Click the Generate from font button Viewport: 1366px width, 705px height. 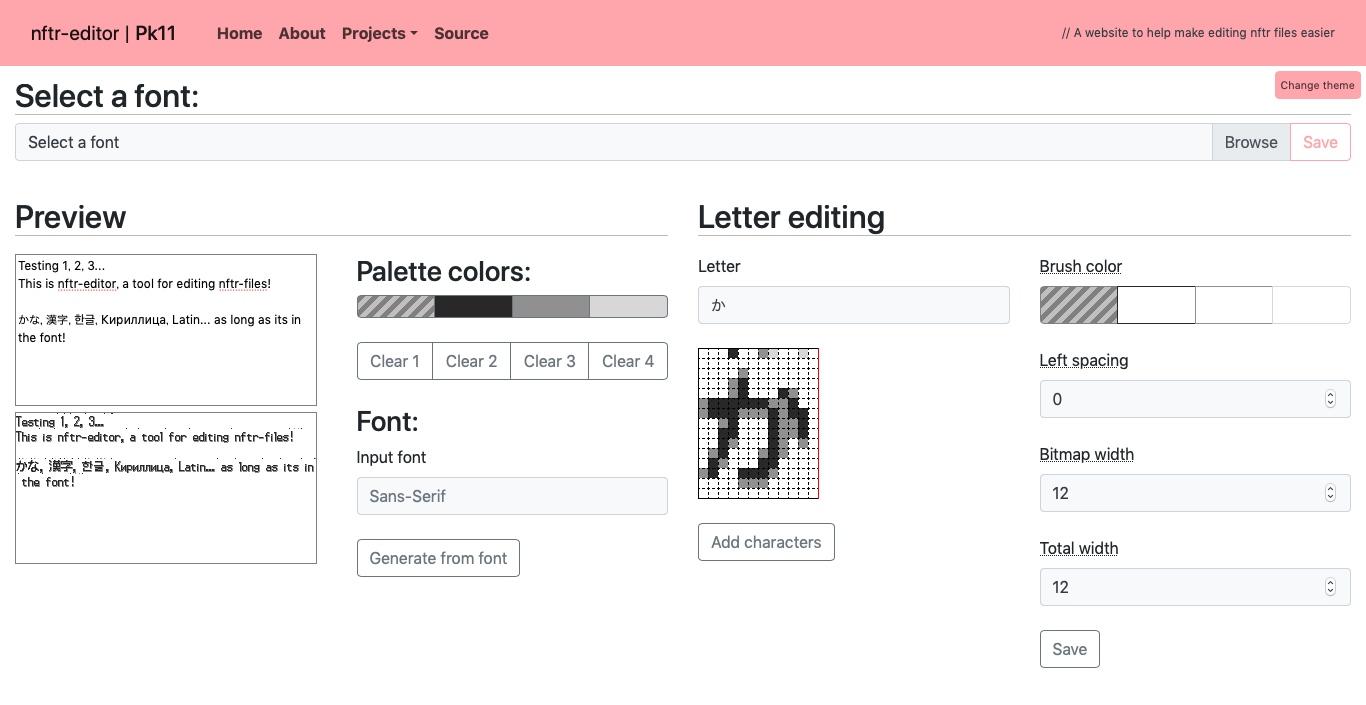(x=438, y=558)
